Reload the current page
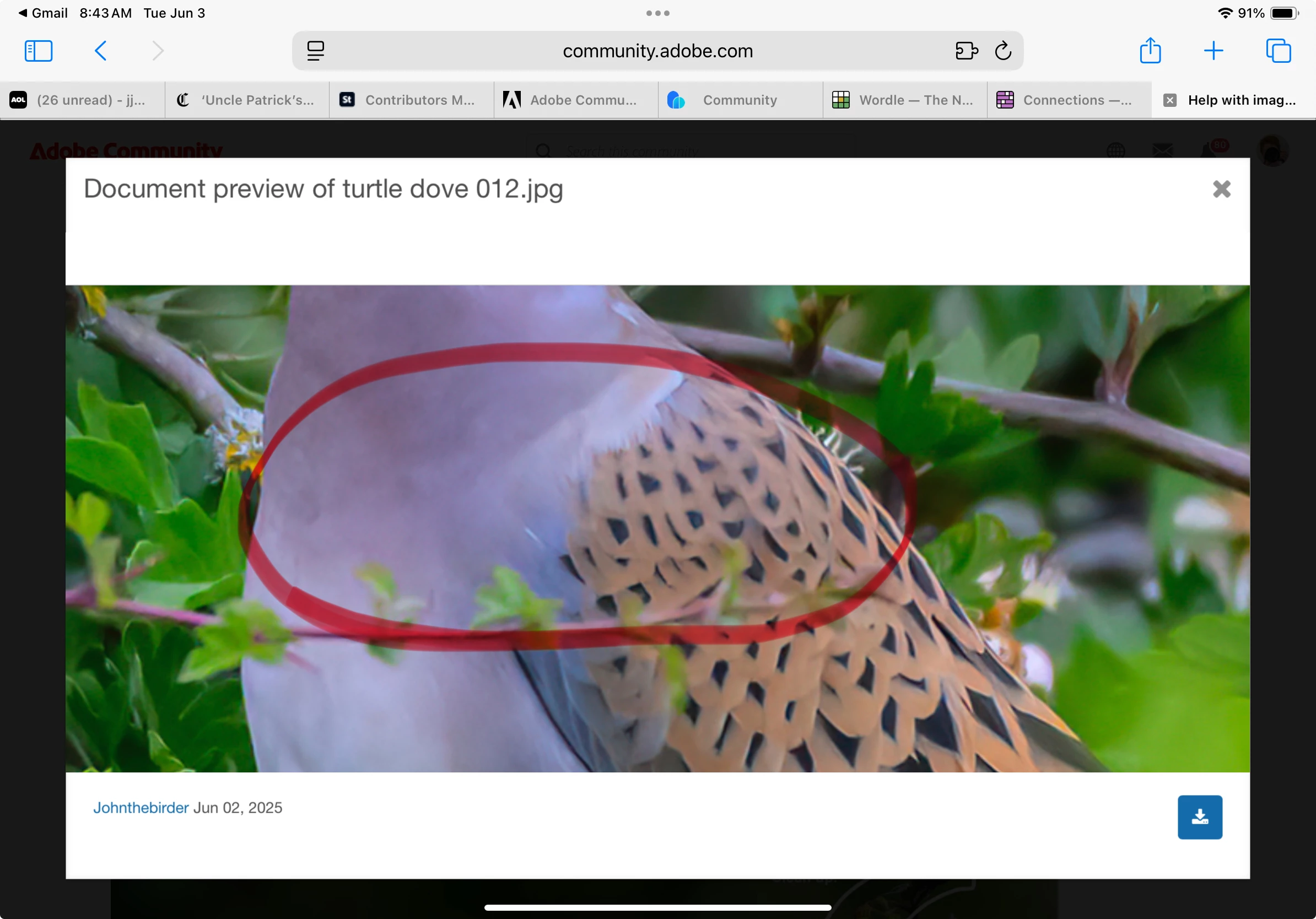 pos(1003,51)
